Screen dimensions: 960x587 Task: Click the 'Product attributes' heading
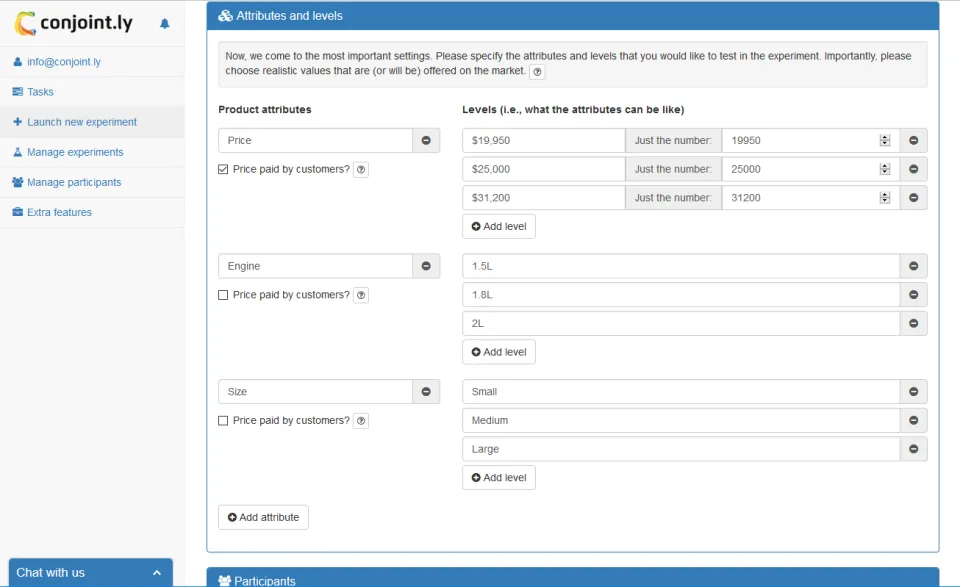(264, 110)
